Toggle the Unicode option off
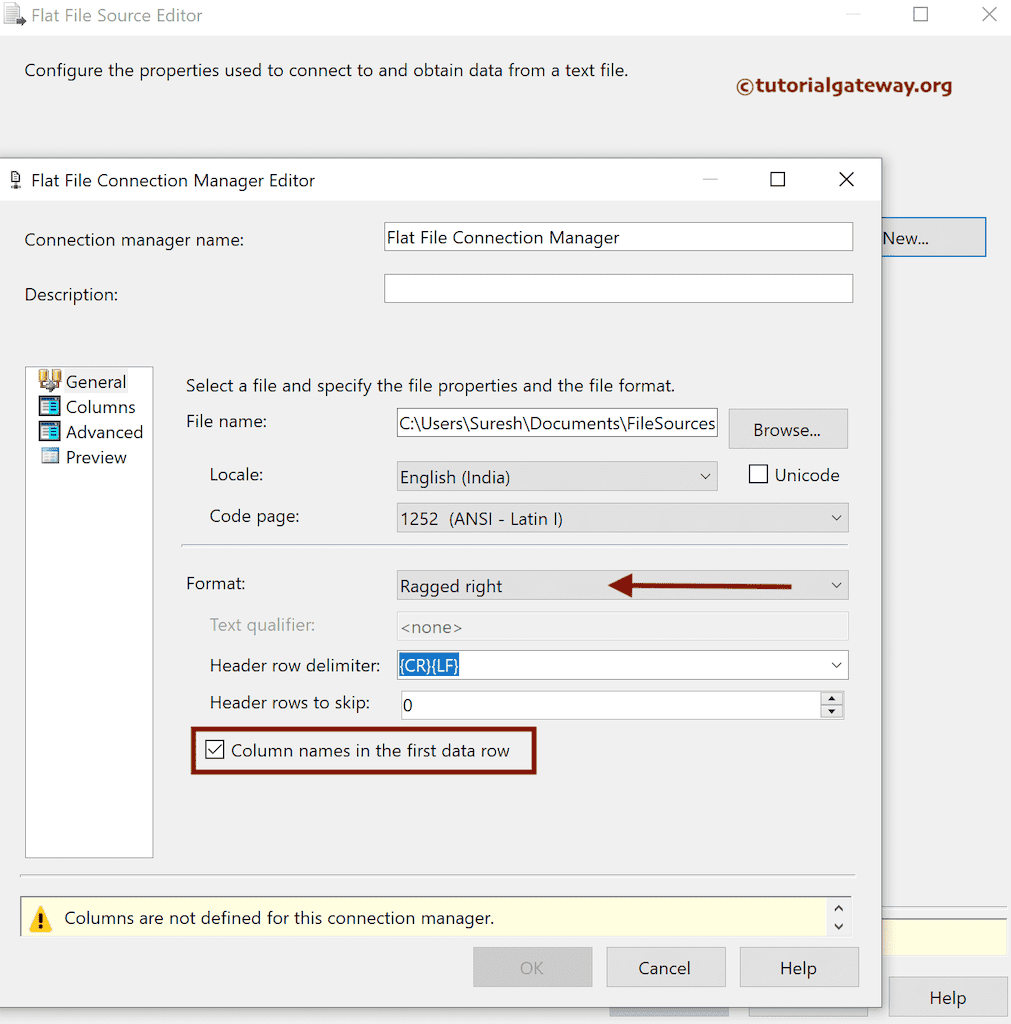The image size is (1011, 1024). point(758,474)
